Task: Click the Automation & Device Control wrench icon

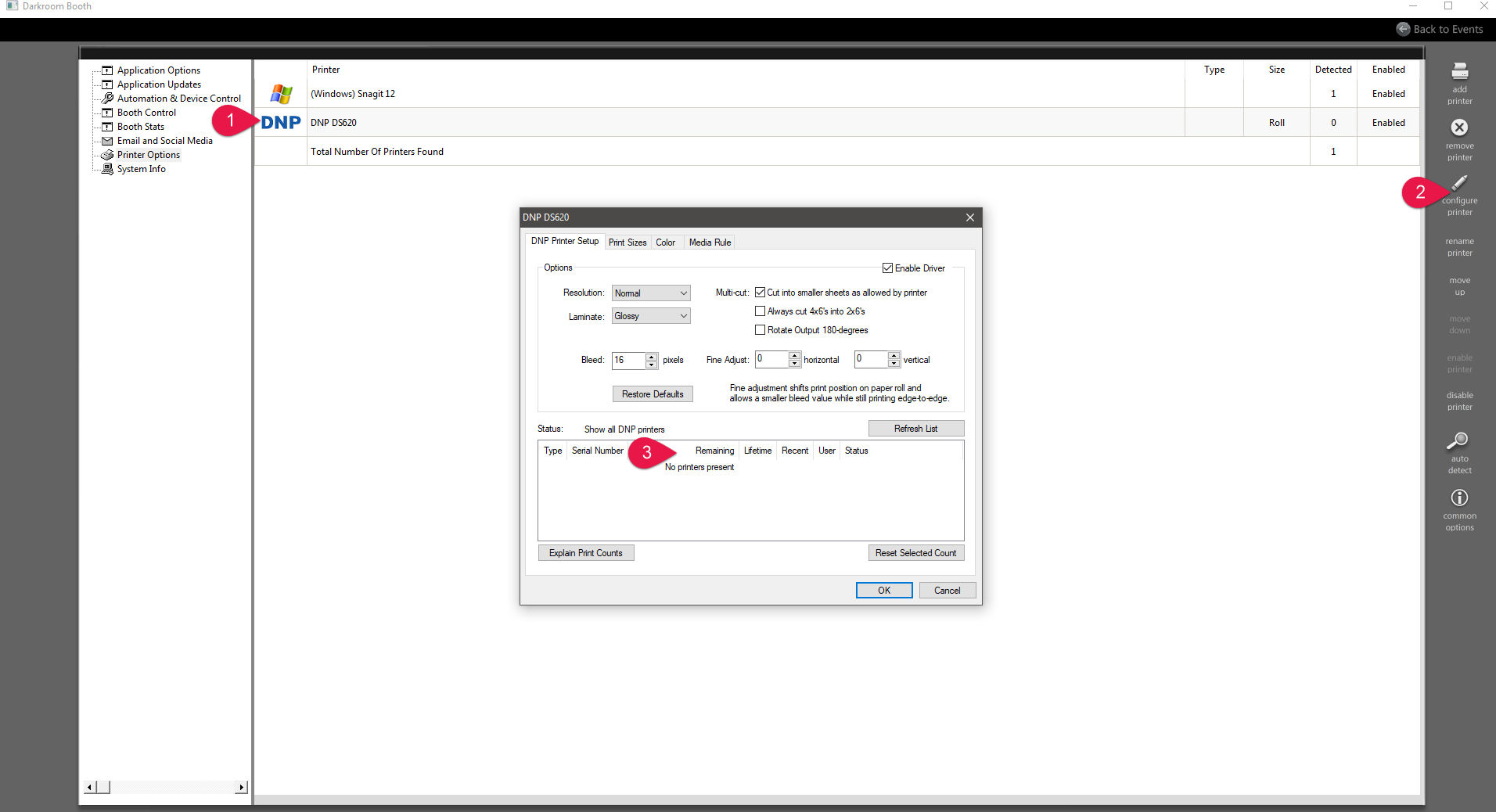Action: coord(108,99)
